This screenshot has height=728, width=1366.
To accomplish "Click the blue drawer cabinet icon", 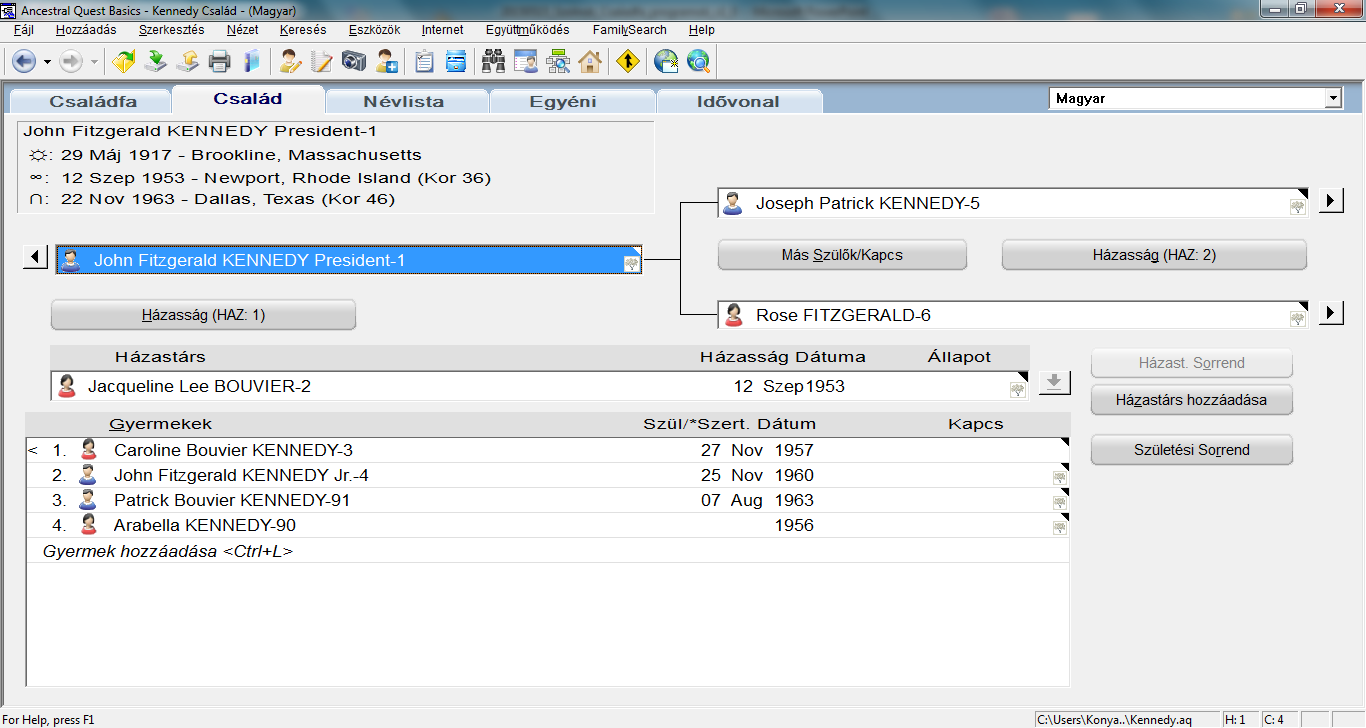I will (456, 62).
